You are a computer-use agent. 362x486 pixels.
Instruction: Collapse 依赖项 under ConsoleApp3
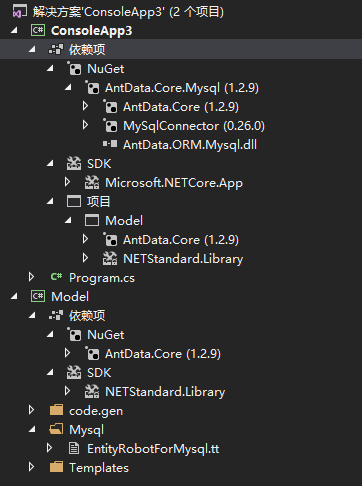32,49
